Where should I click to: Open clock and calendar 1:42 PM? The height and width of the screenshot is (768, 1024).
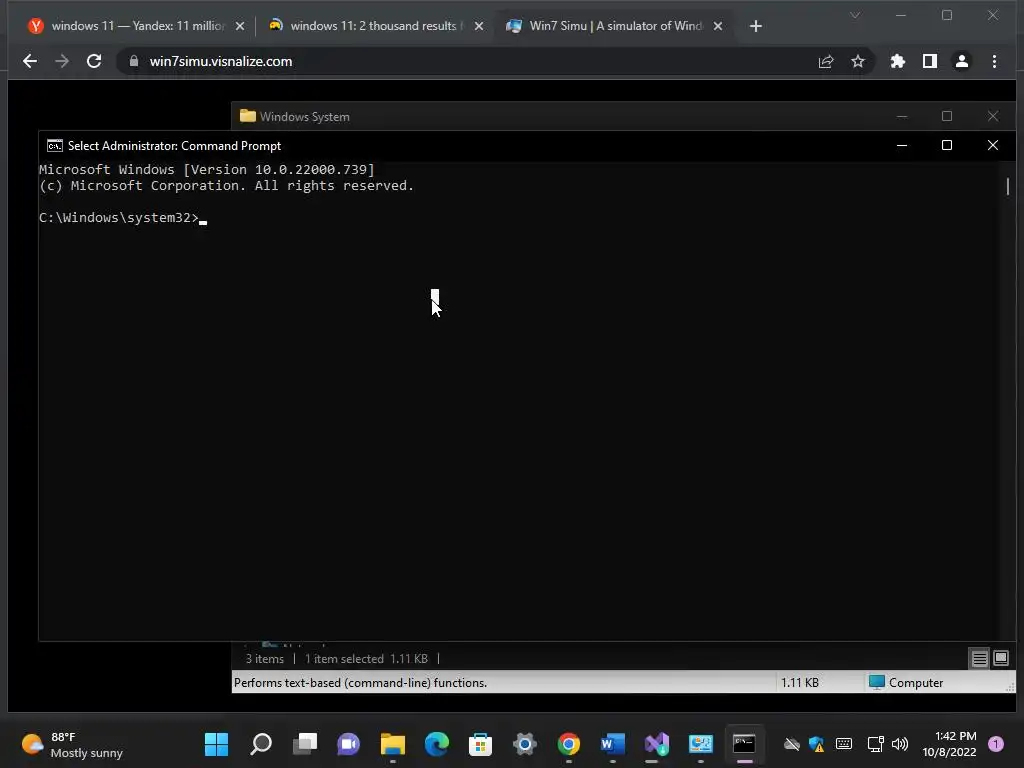pyautogui.click(x=950, y=744)
